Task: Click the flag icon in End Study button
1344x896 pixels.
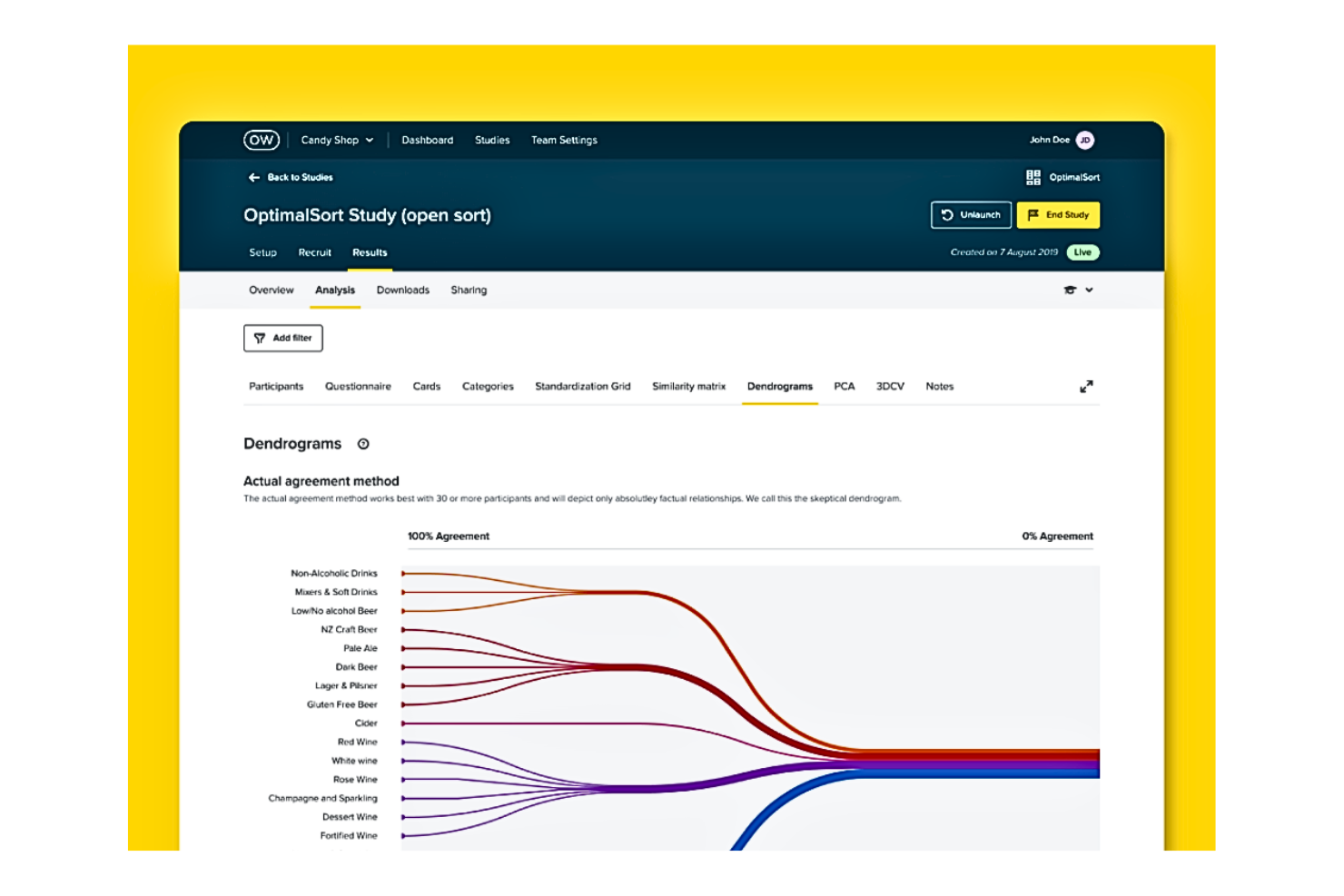Action: 1033,215
